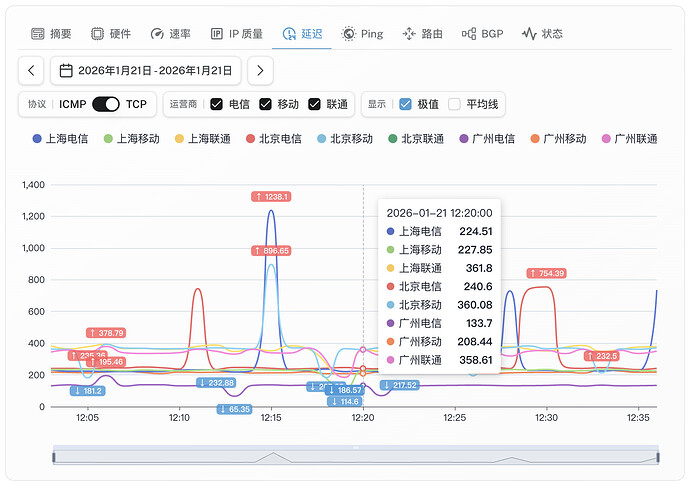Switch to the 硬件 hardware tab

(111, 34)
